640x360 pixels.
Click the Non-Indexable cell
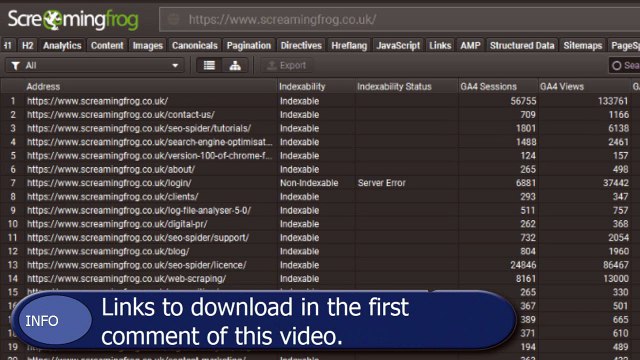point(309,183)
